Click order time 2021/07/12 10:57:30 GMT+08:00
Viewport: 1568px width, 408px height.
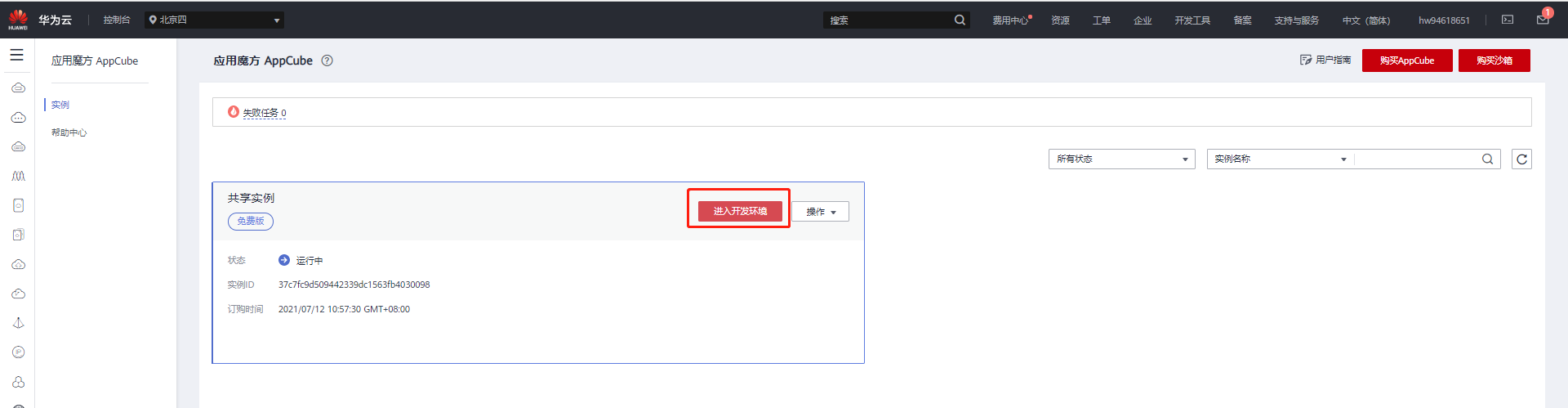(344, 309)
